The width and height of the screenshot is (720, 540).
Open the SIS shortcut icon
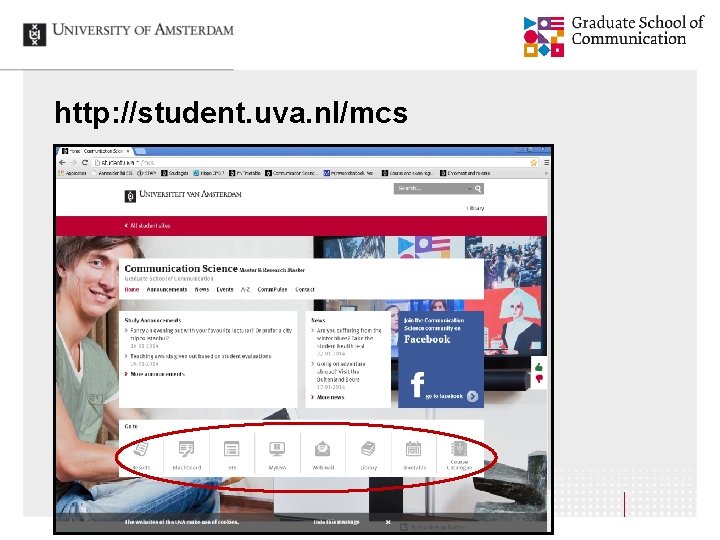231,449
